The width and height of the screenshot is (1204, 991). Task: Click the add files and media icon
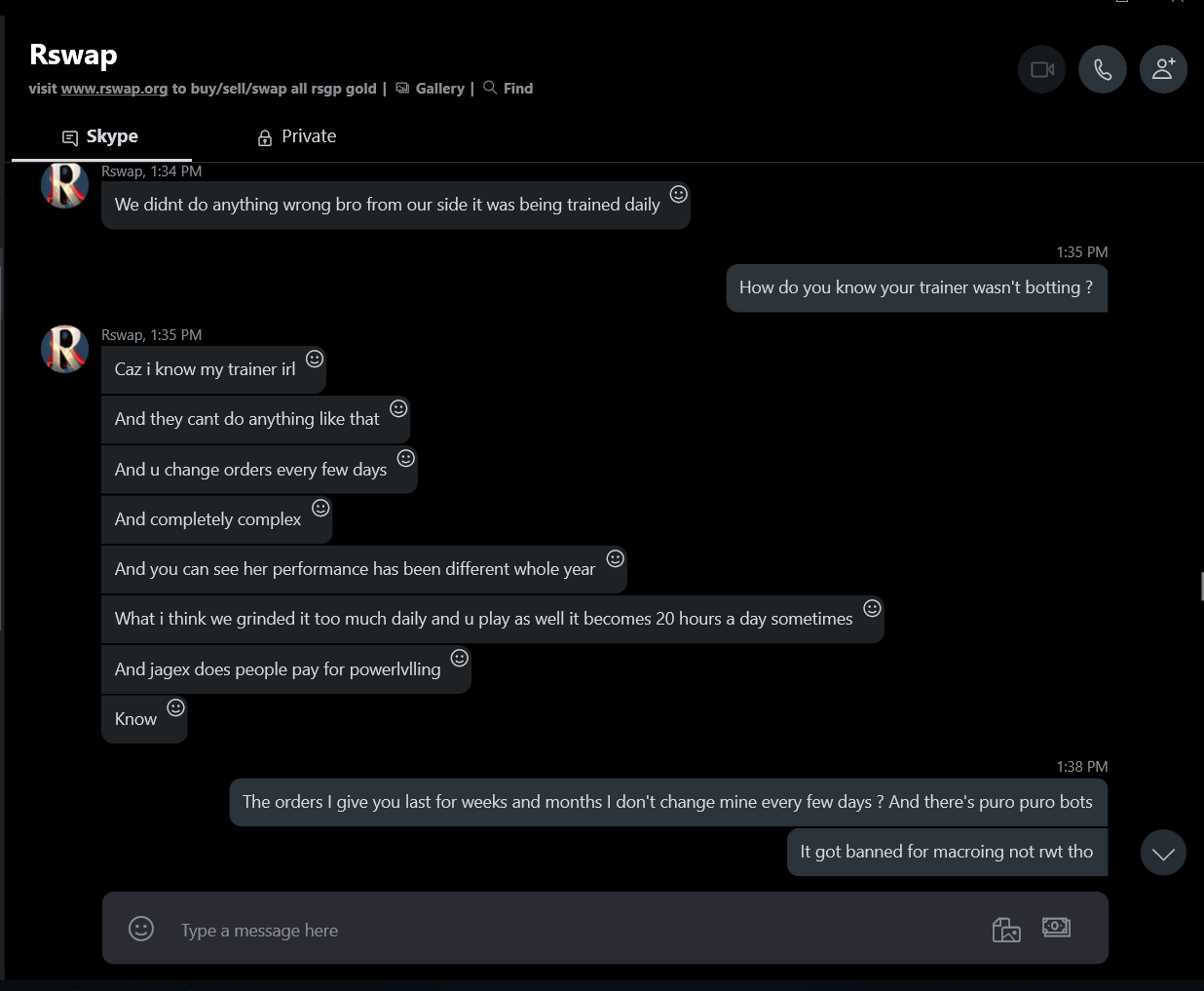point(1006,930)
